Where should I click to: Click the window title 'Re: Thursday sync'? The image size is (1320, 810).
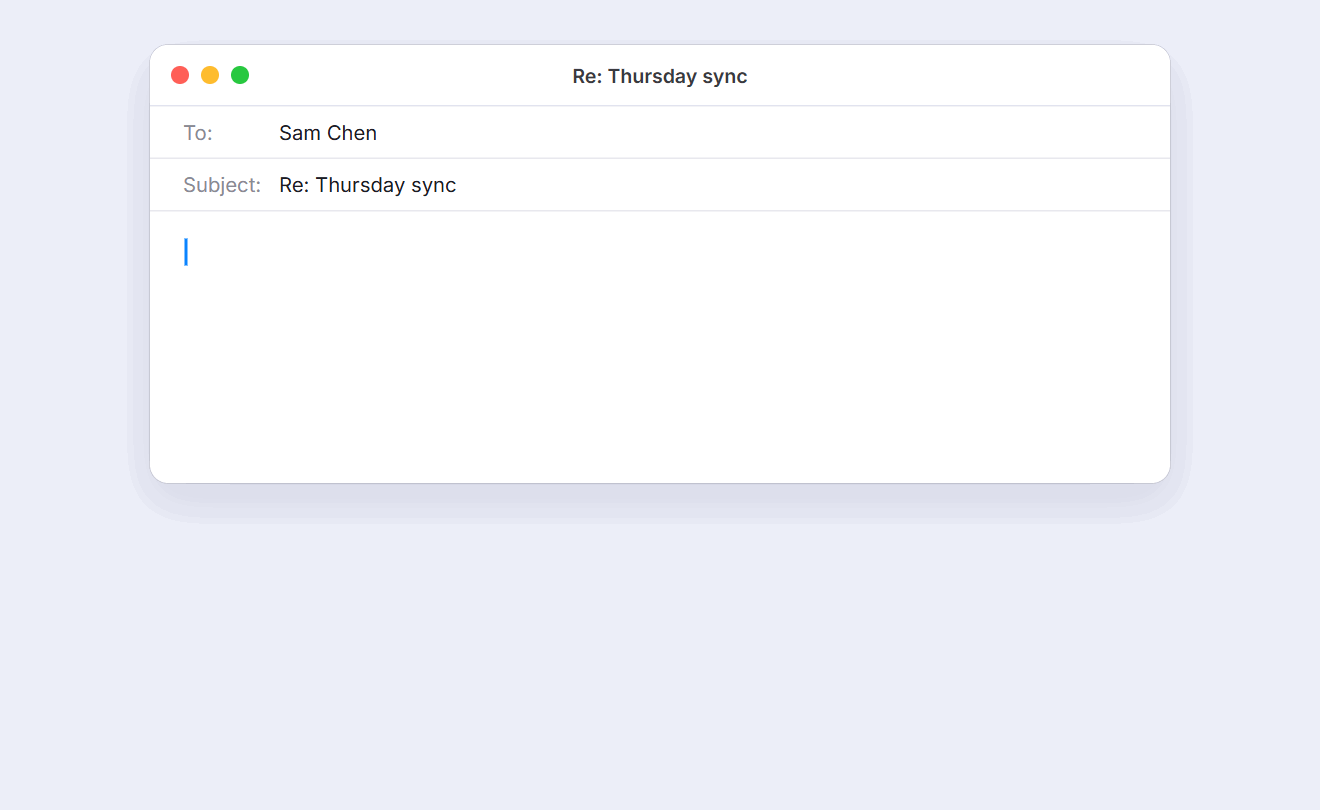point(660,76)
